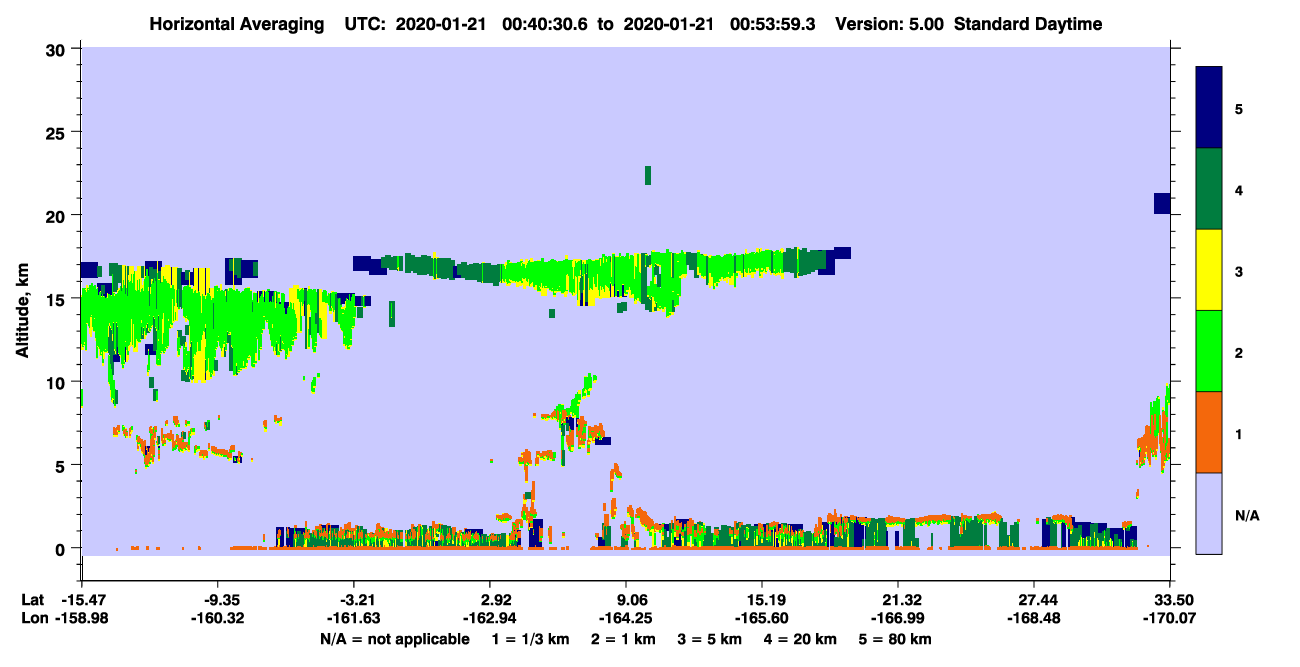Click the '2 = 1 km' legend entry
The height and width of the screenshot is (667, 1300).
click(x=623, y=639)
